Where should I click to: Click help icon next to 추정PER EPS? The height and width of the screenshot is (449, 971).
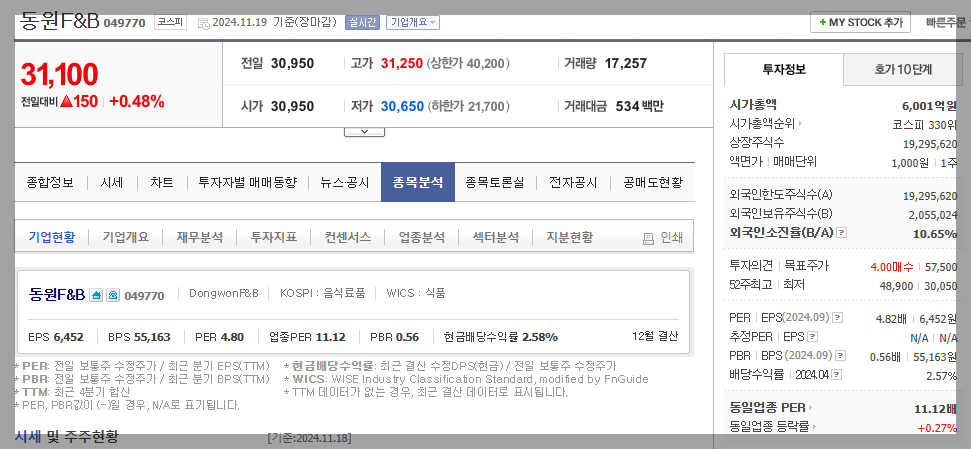(813, 337)
